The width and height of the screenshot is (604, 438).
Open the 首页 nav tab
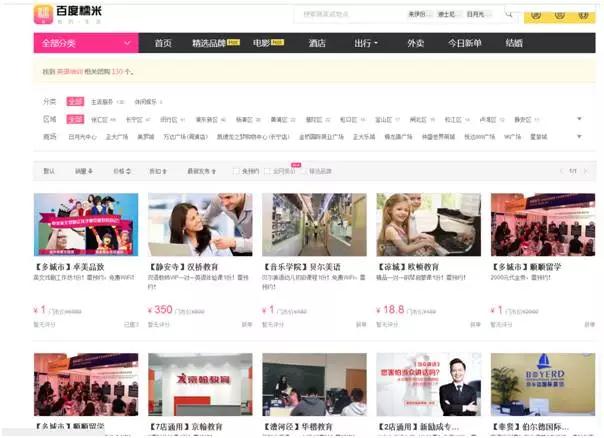point(163,43)
